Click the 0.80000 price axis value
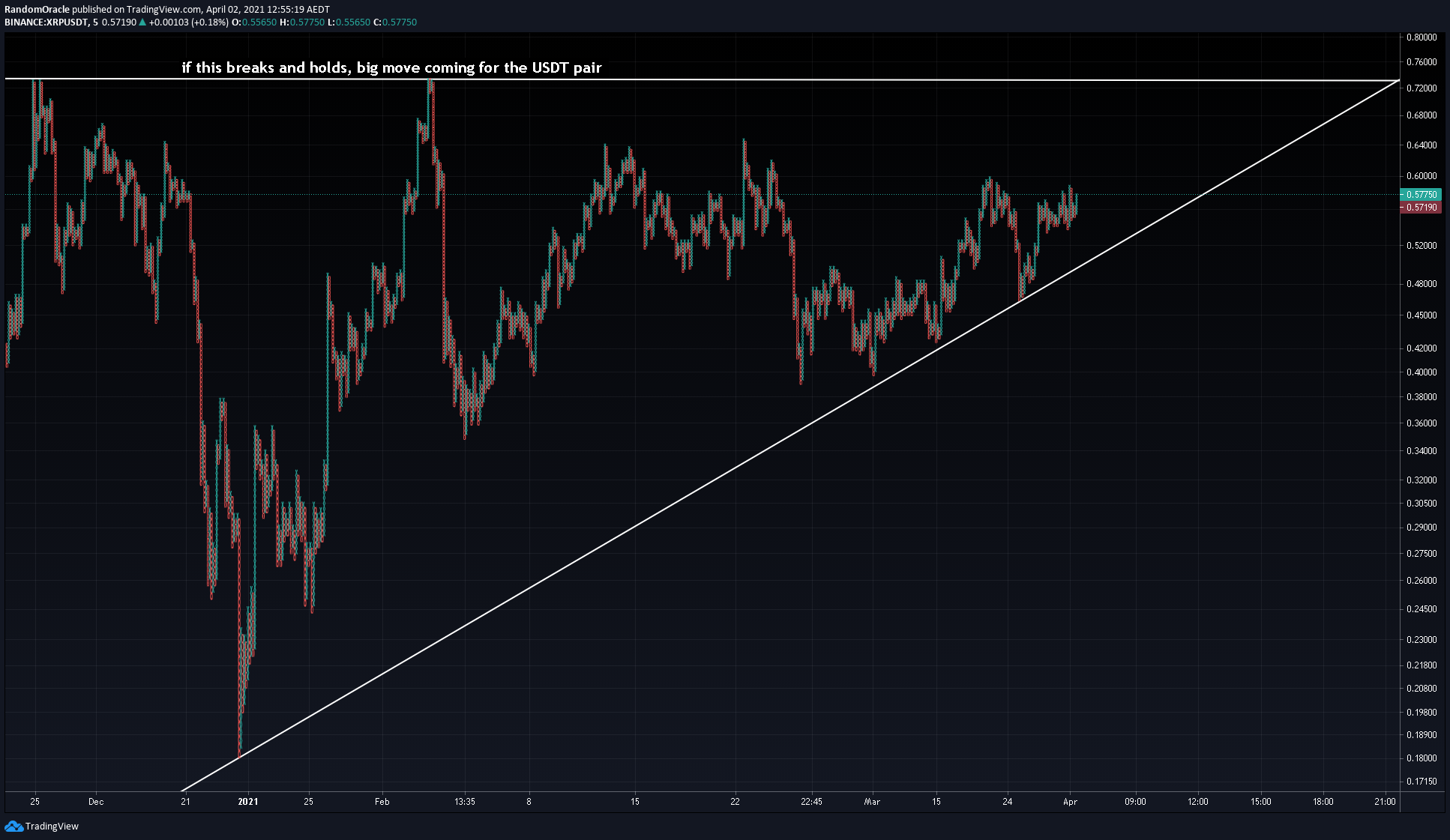The image size is (1450, 840). point(1422,37)
